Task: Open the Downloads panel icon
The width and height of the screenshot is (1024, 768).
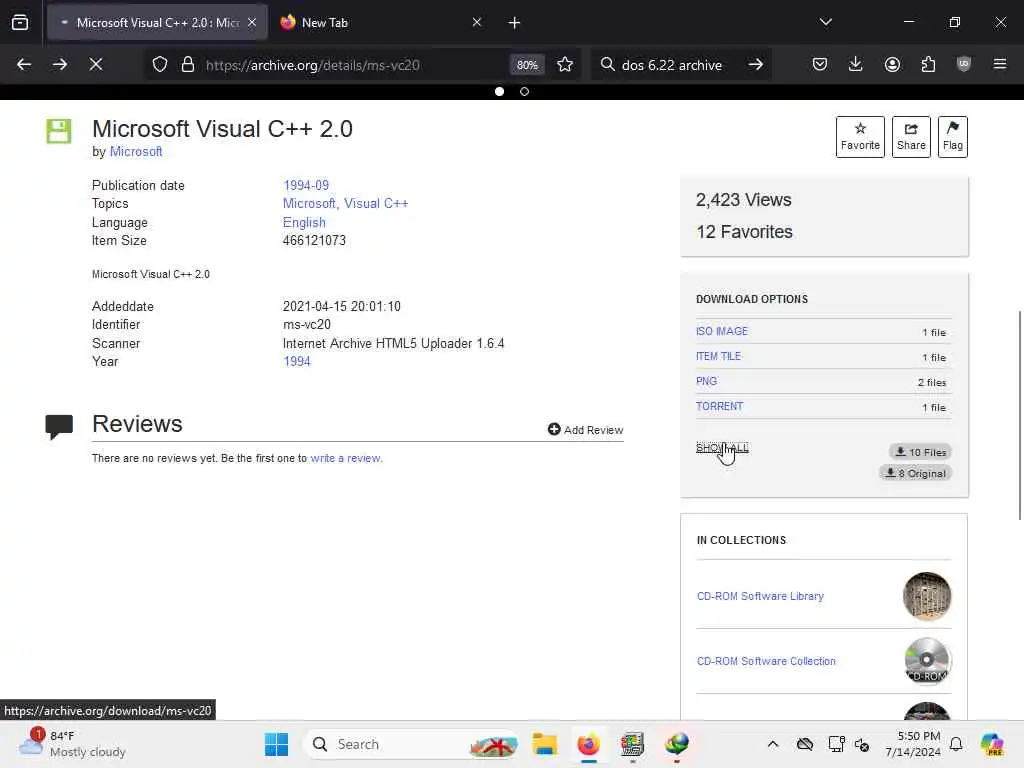Action: pyautogui.click(x=856, y=64)
